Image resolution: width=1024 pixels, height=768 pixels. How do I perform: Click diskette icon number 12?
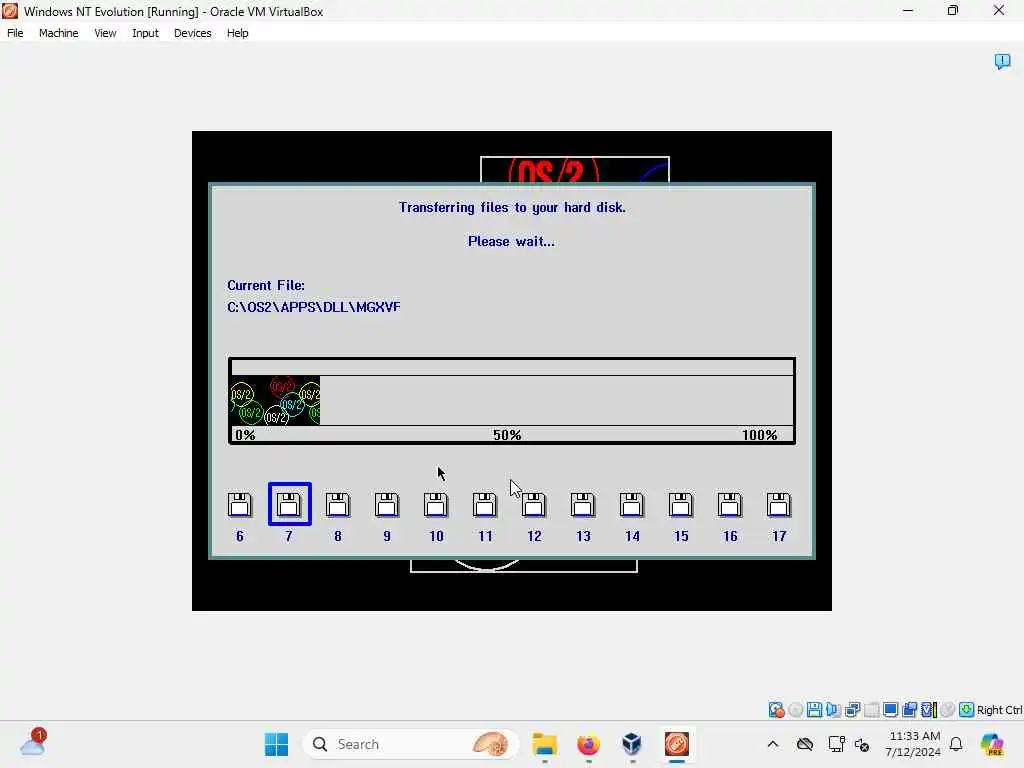point(534,505)
